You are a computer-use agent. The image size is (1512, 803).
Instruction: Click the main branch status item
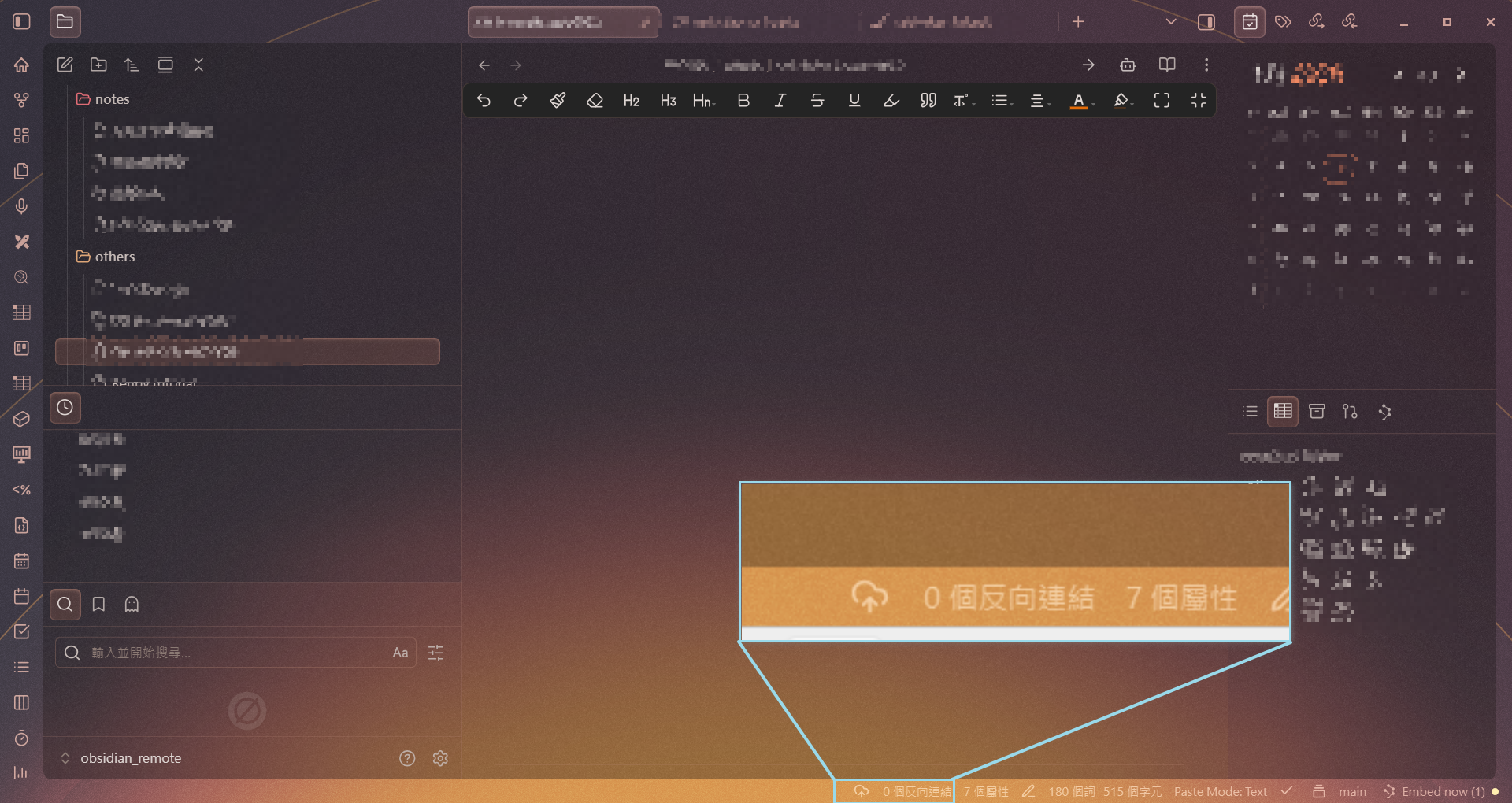(x=1353, y=791)
